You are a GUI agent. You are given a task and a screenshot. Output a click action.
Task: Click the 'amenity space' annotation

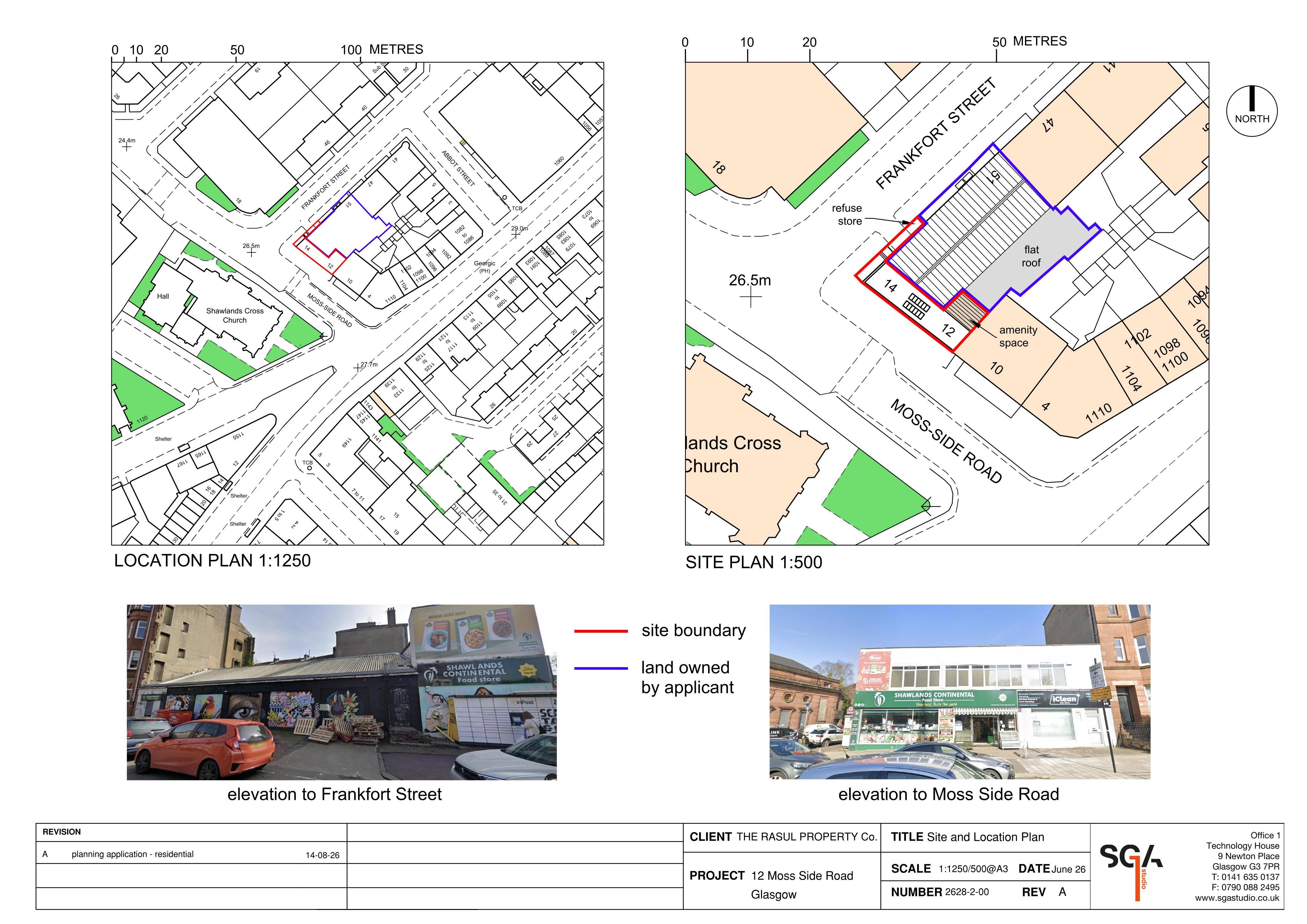1018,337
